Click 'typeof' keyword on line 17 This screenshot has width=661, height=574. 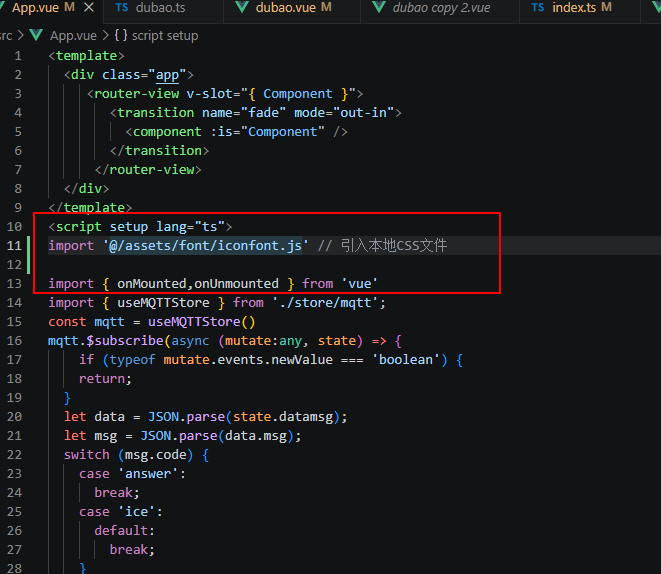coord(132,359)
